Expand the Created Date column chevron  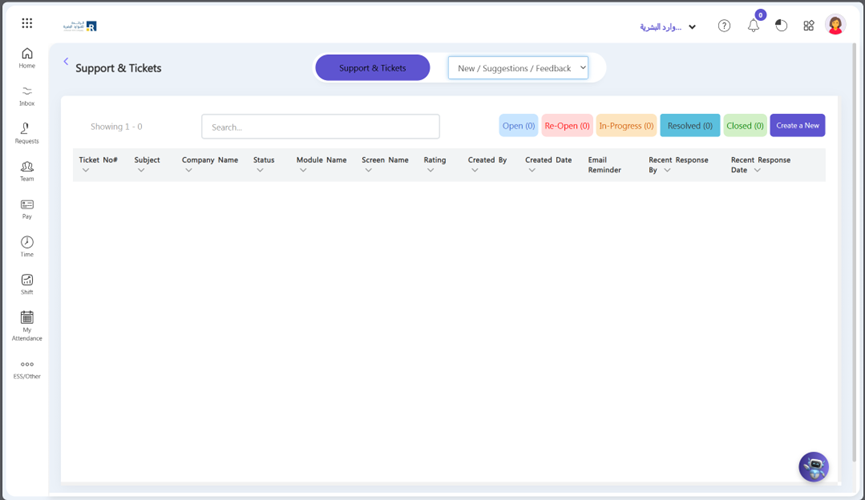tap(532, 171)
